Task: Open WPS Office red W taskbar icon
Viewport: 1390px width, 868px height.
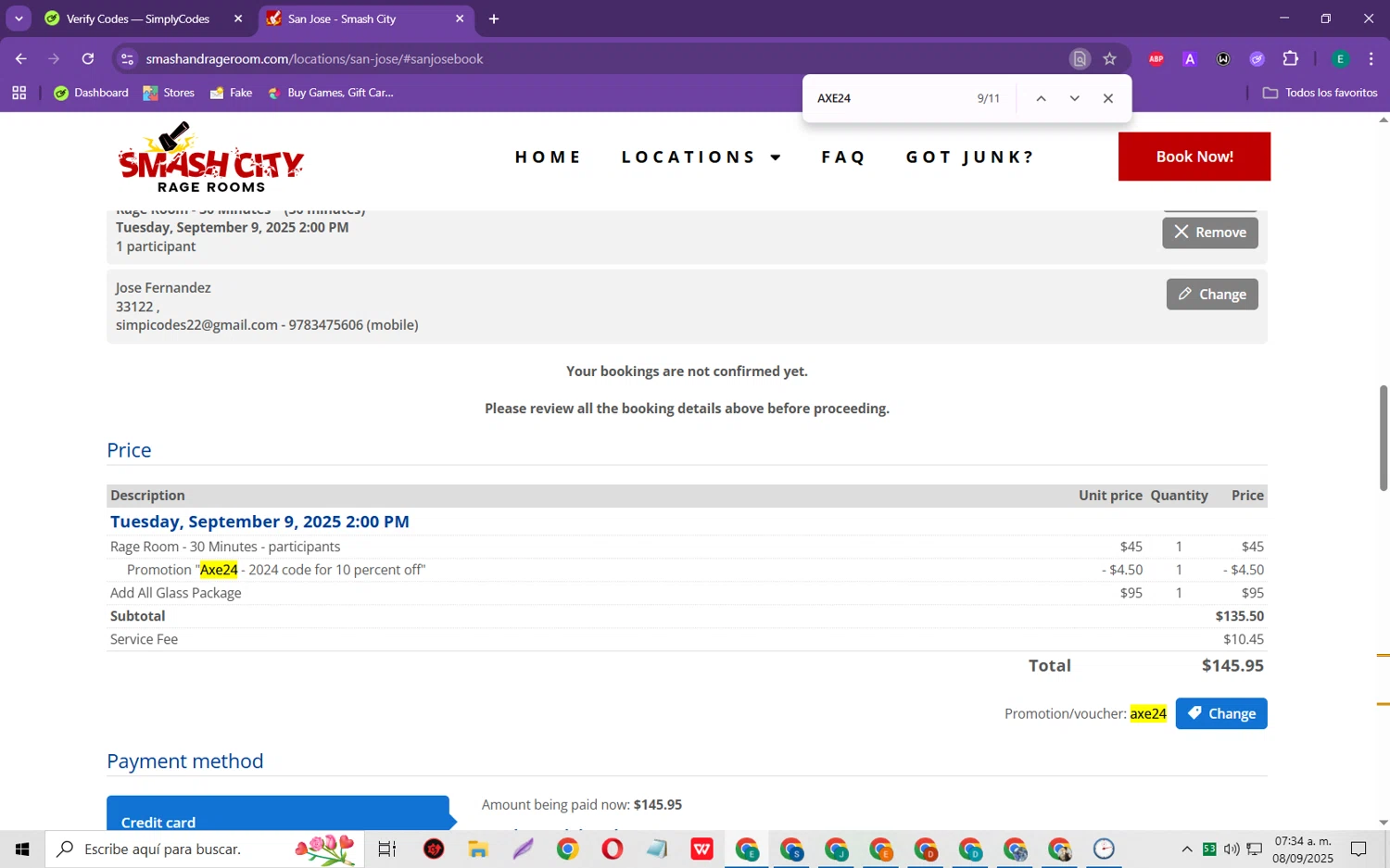Action: 701,849
